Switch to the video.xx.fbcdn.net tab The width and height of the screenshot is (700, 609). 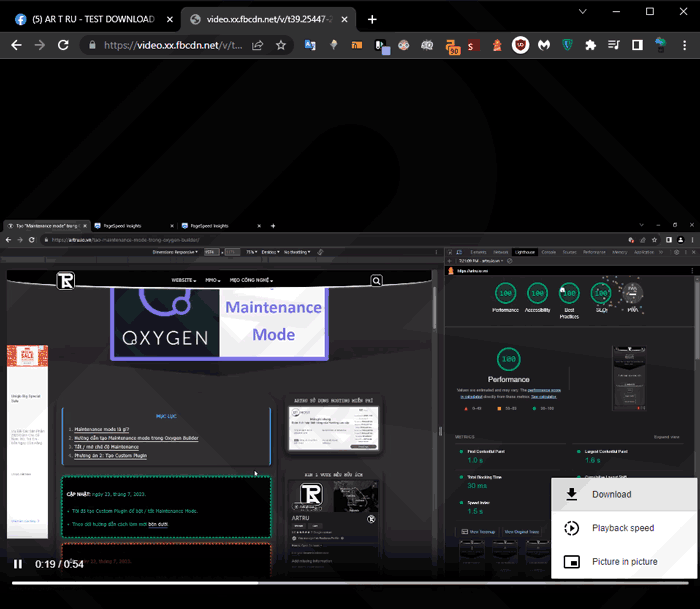(x=268, y=19)
